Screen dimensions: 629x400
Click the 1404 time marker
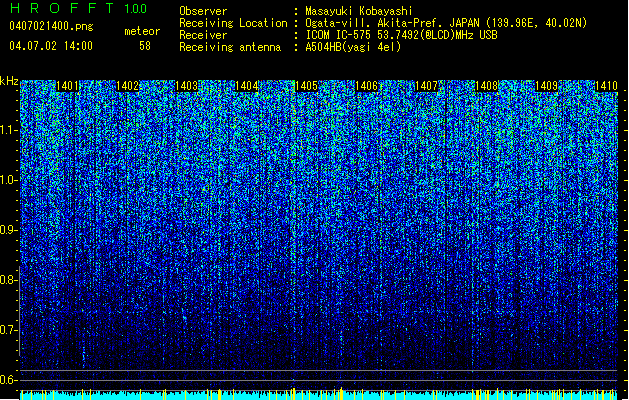point(246,86)
